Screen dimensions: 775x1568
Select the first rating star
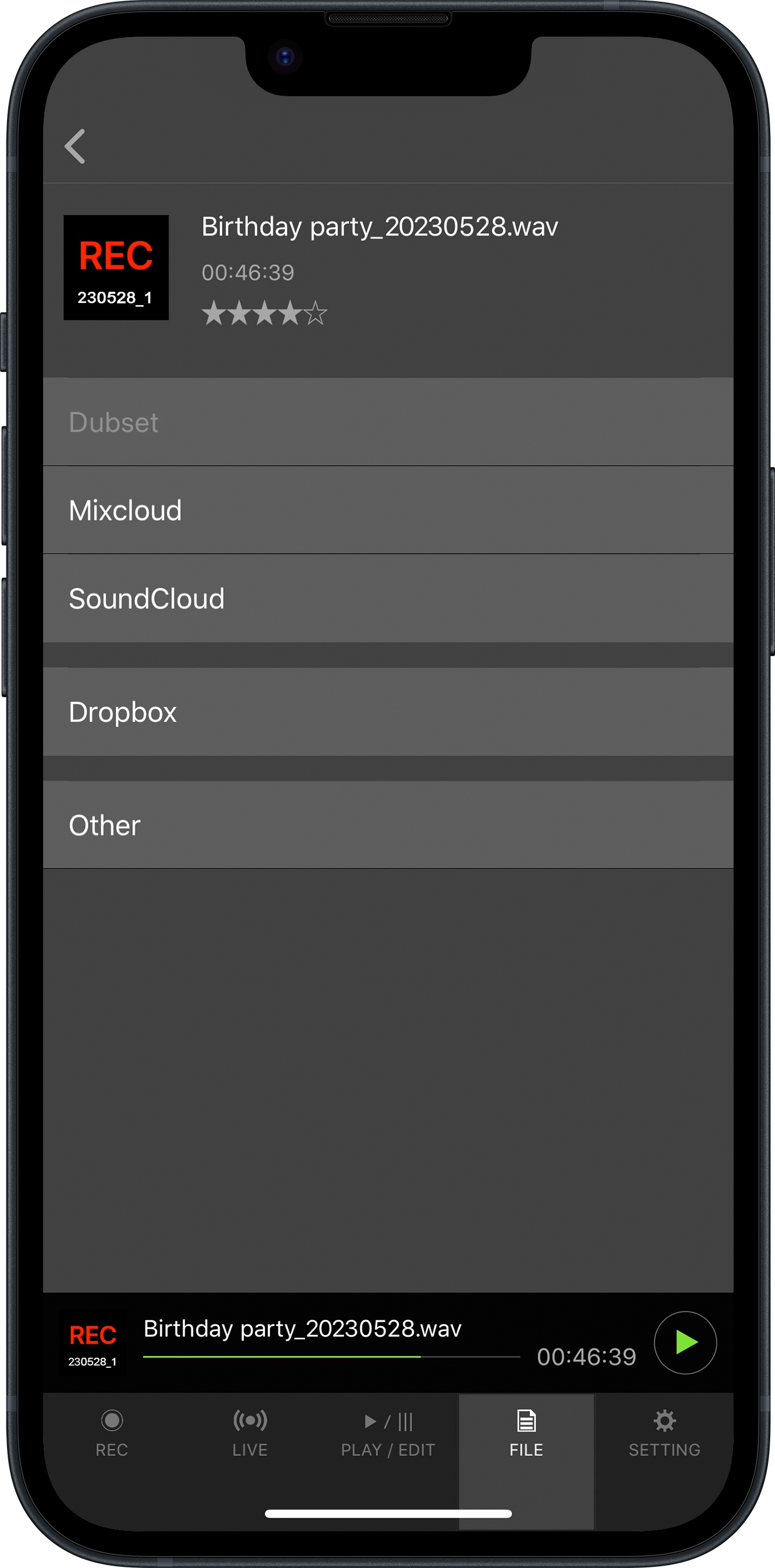pyautogui.click(x=213, y=313)
